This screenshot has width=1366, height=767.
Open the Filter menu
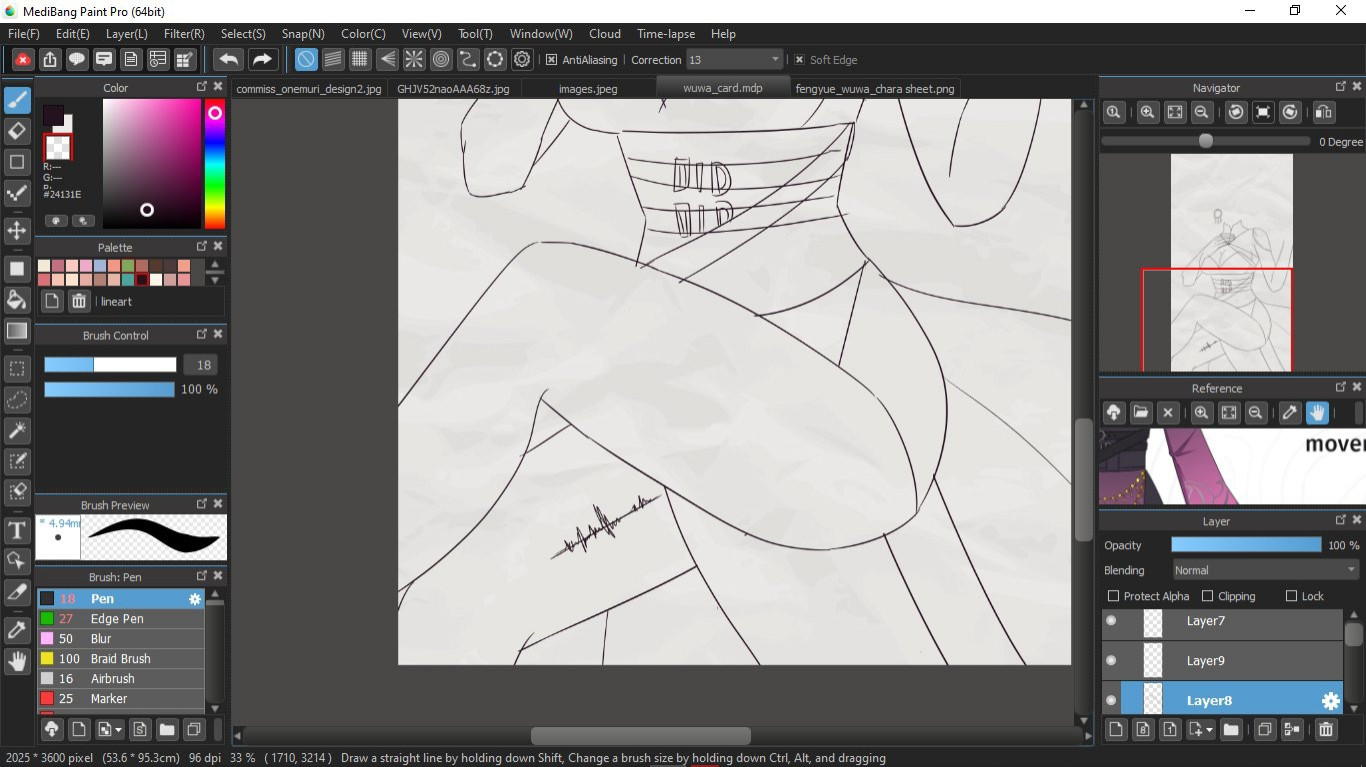[184, 34]
